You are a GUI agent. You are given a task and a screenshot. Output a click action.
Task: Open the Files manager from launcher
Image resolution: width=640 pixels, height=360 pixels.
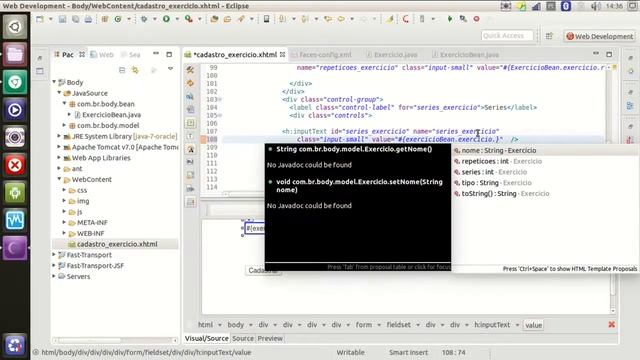15,54
